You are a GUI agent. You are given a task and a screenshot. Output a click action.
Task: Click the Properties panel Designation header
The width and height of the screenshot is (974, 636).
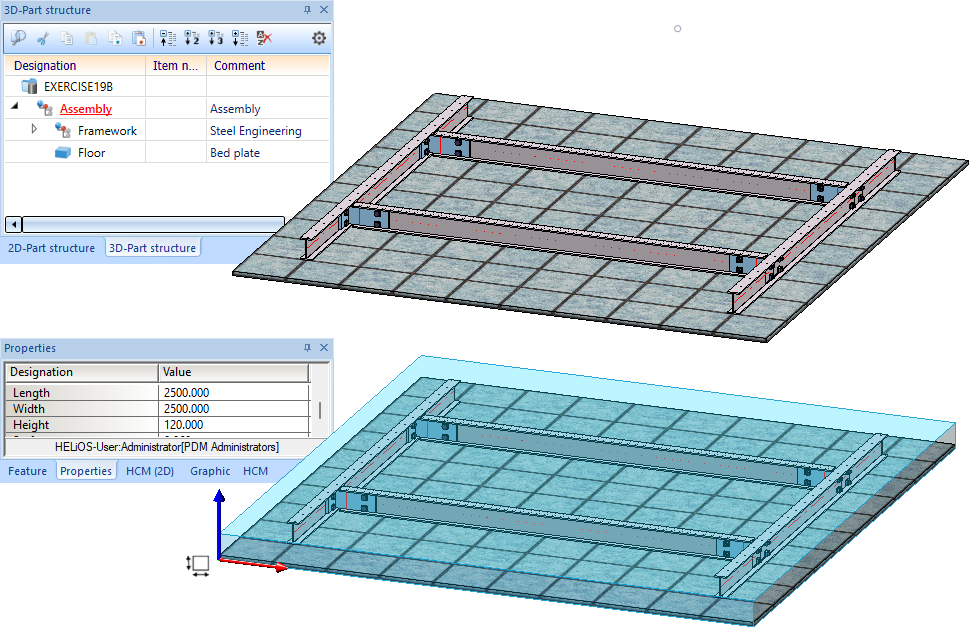82,372
